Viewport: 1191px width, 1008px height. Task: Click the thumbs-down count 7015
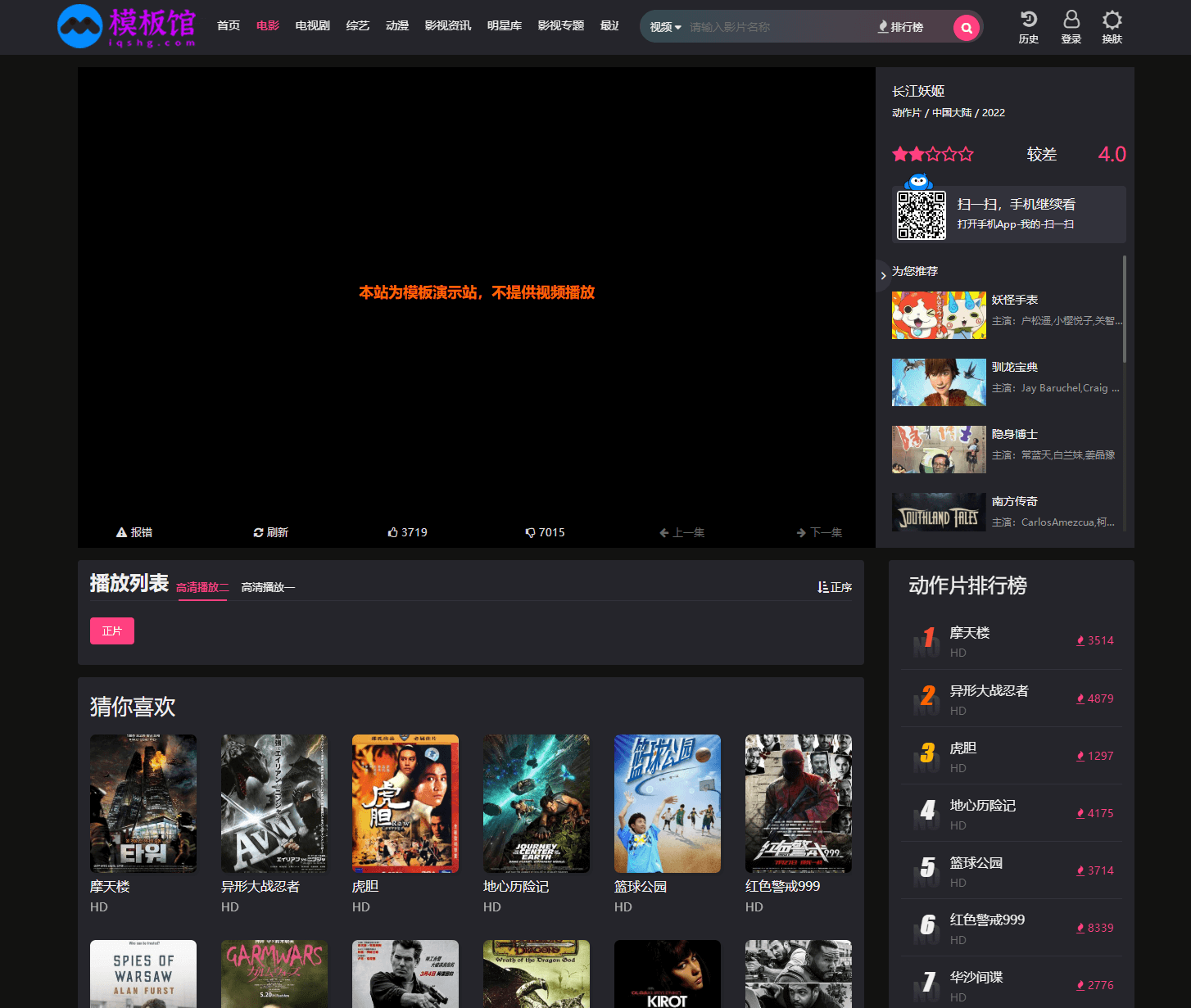point(545,532)
